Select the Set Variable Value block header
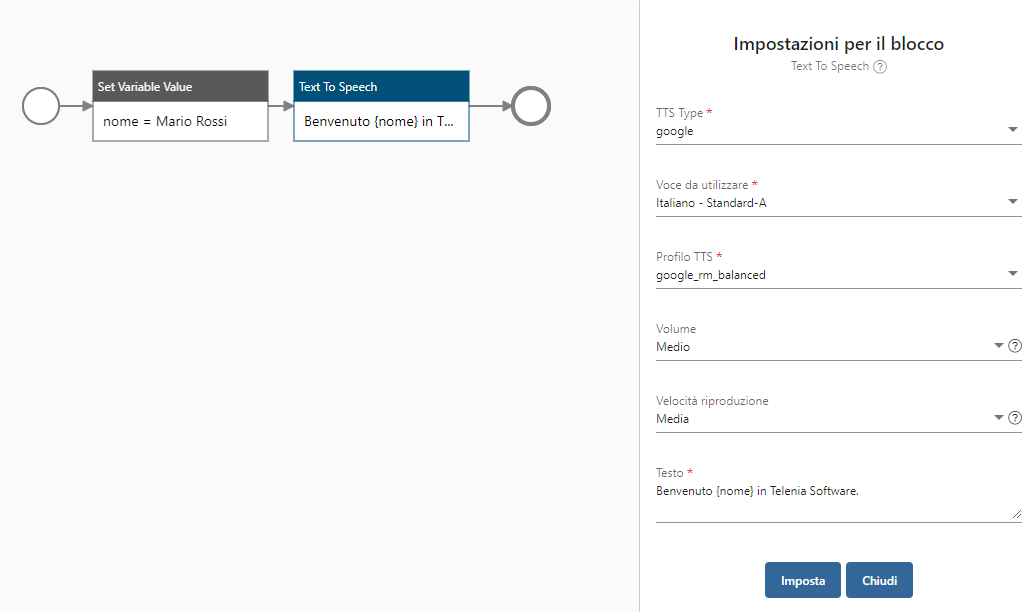1033x612 pixels. pyautogui.click(x=181, y=86)
